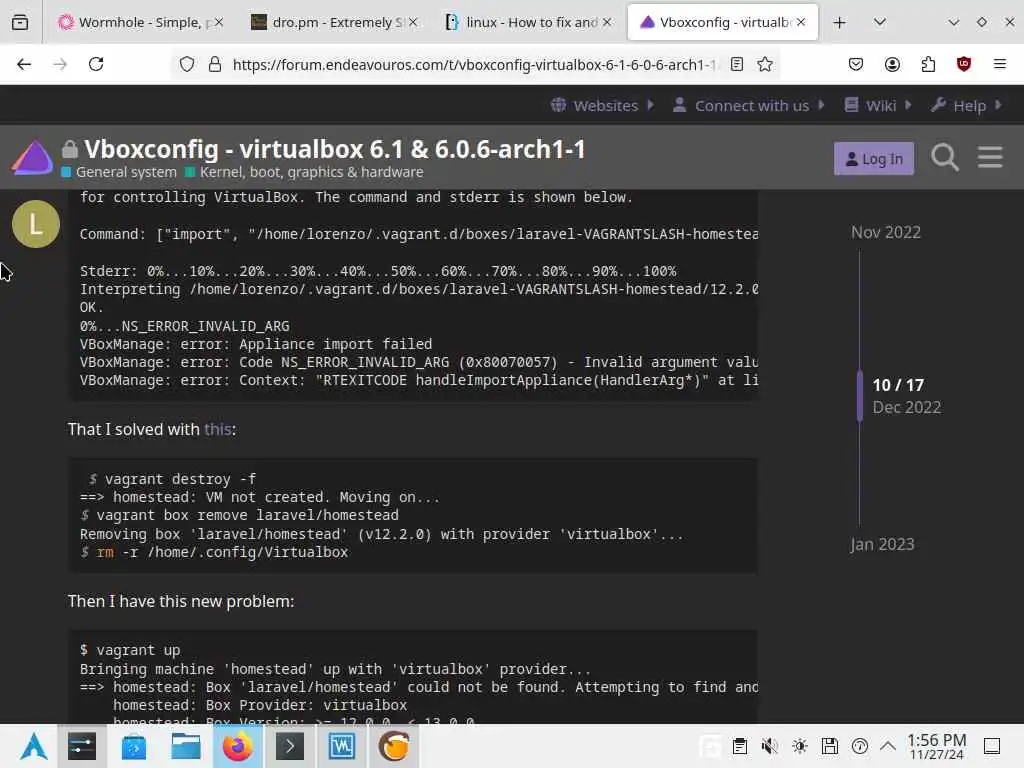
Task: Open tracking protection shield panel
Action: pyautogui.click(x=187, y=64)
